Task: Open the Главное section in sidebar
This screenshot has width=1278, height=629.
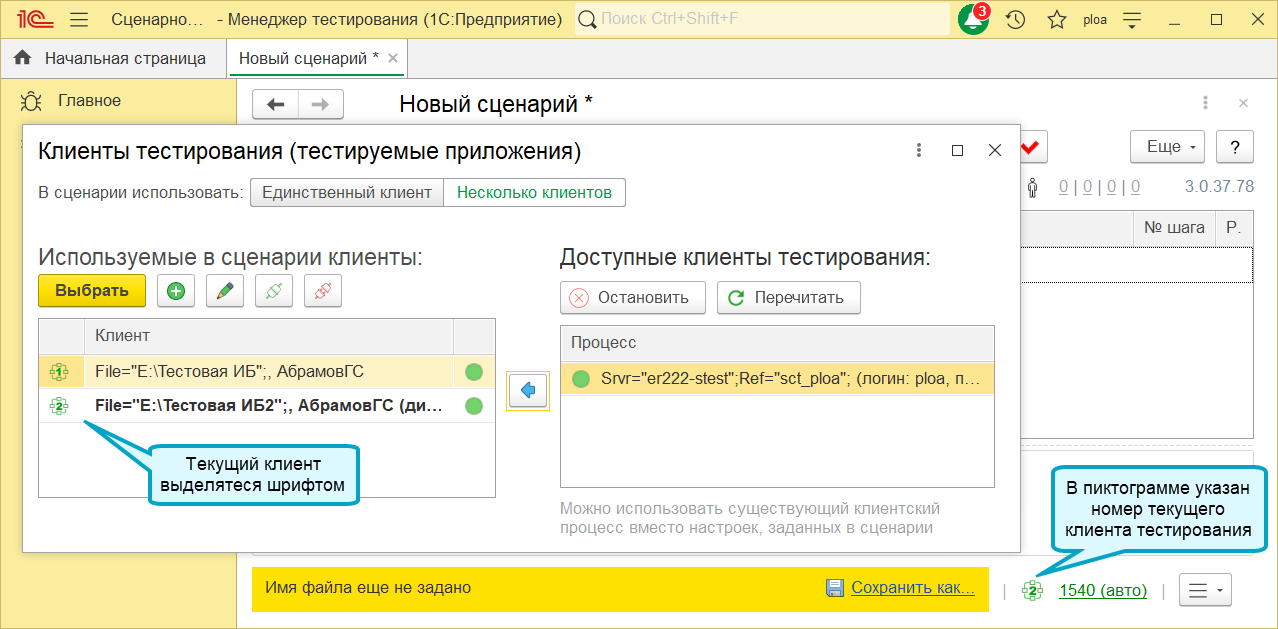Action: (x=89, y=100)
